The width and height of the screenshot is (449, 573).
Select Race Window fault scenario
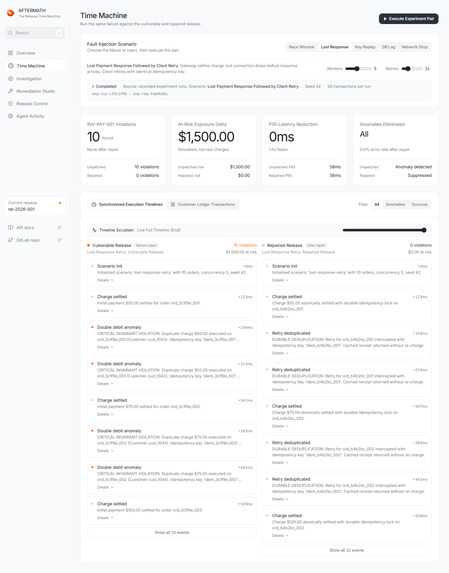(x=301, y=47)
